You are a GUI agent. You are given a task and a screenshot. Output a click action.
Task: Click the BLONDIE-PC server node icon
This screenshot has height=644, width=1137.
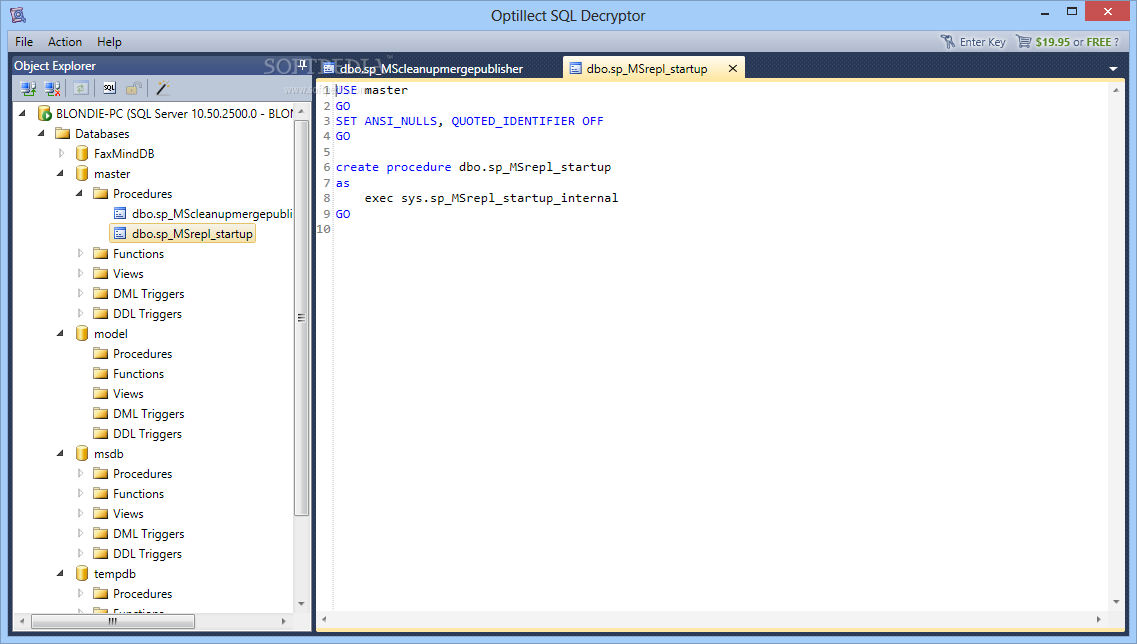coord(45,113)
